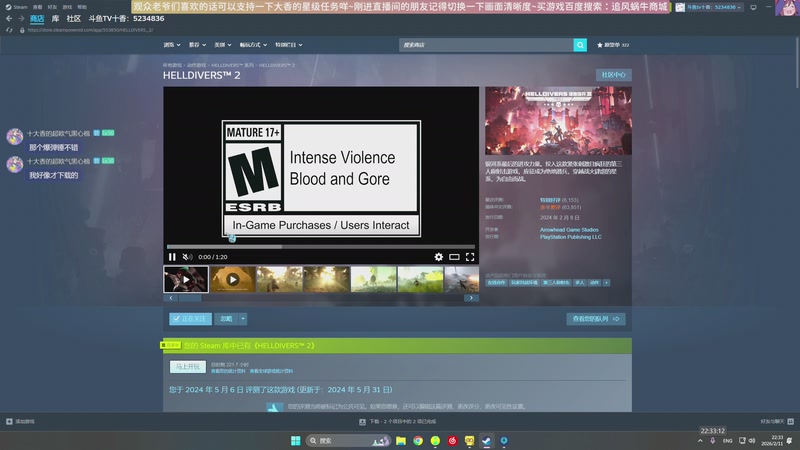
Task: Focus the store search input field
Action: point(486,45)
